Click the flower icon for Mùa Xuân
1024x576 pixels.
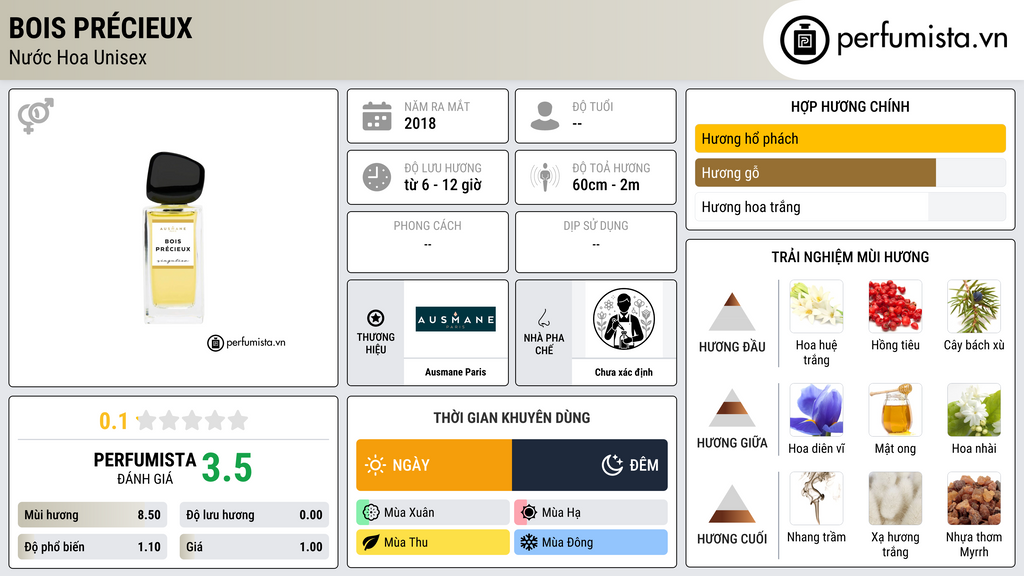pyautogui.click(x=371, y=513)
